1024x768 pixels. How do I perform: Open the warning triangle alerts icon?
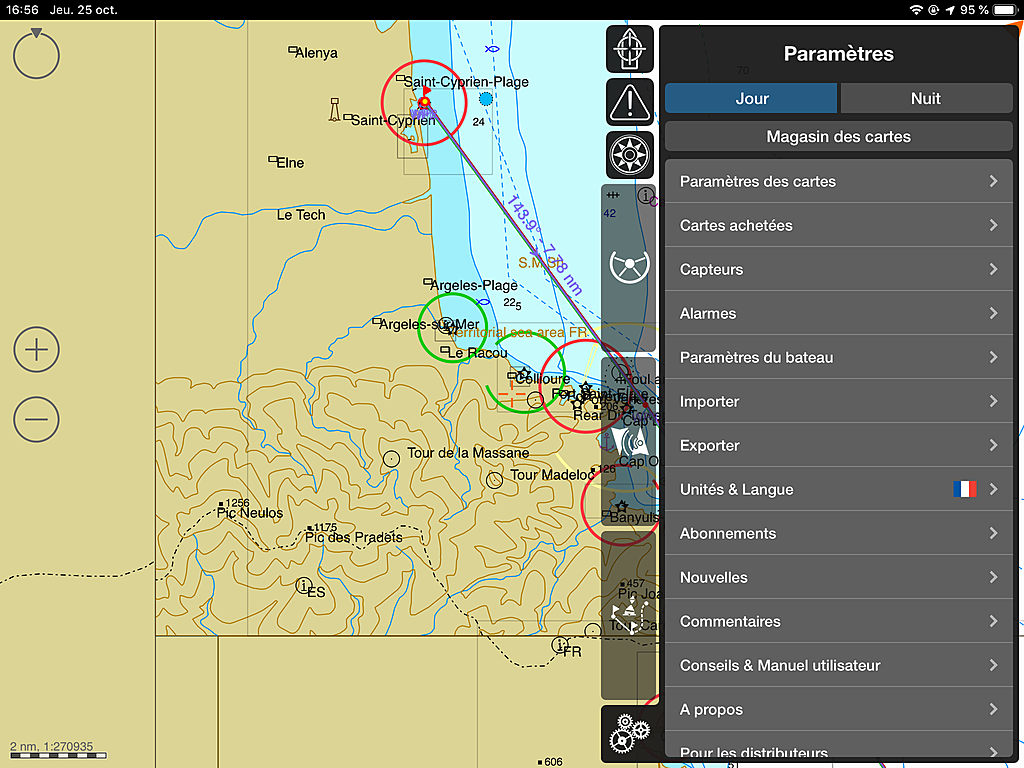coord(630,102)
